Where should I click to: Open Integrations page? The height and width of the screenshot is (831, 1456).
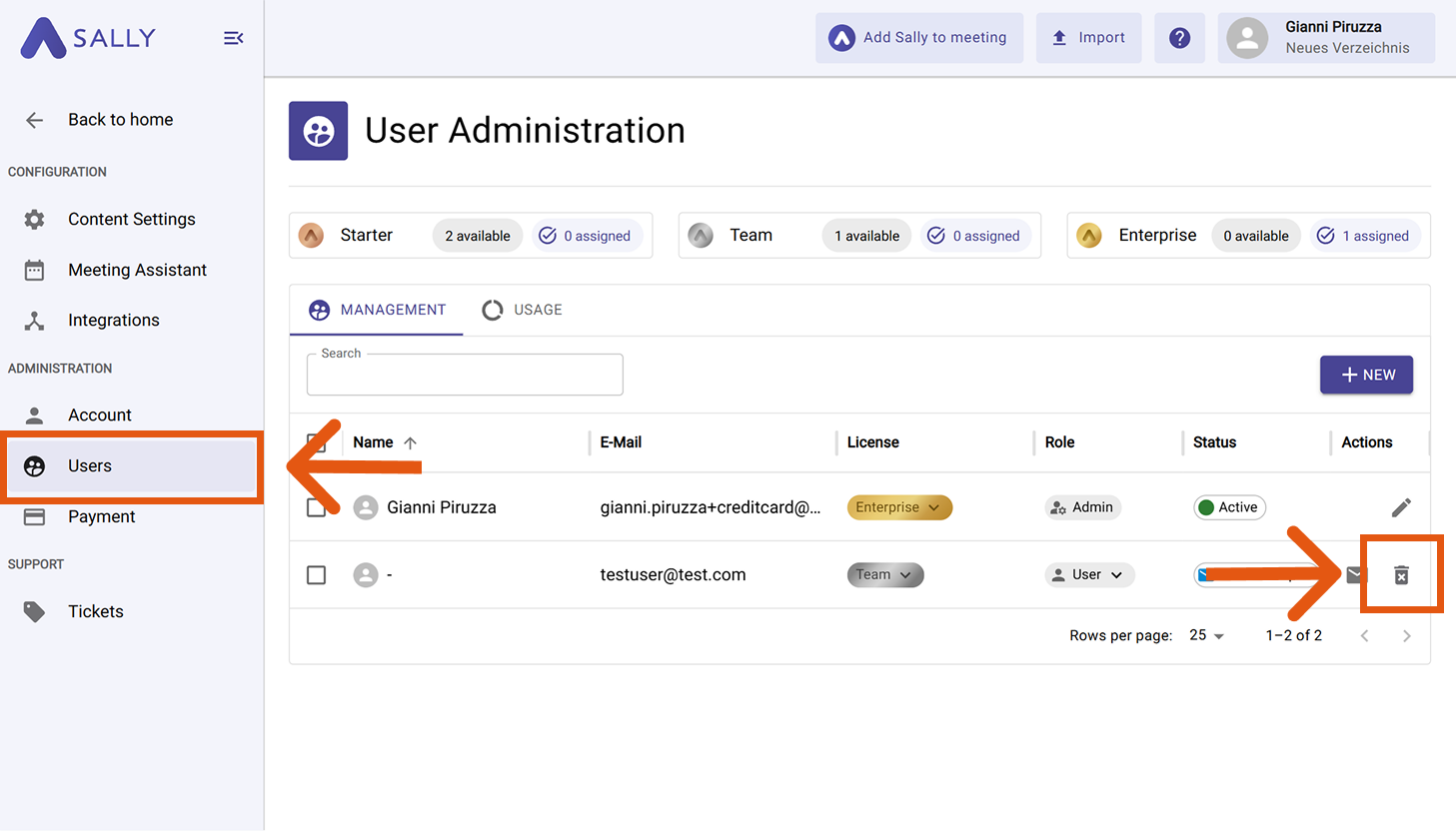(x=113, y=320)
